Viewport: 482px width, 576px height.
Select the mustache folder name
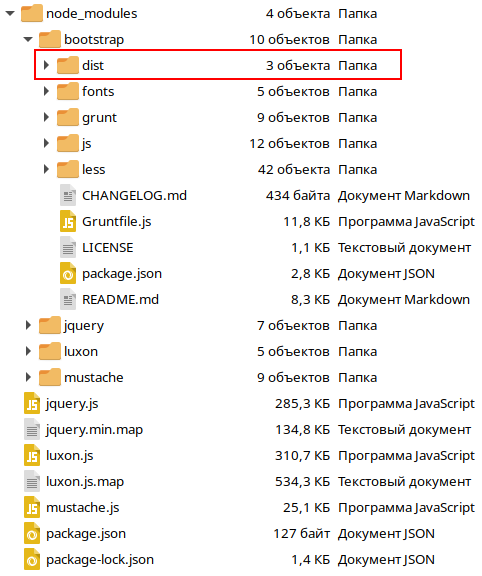coord(94,378)
